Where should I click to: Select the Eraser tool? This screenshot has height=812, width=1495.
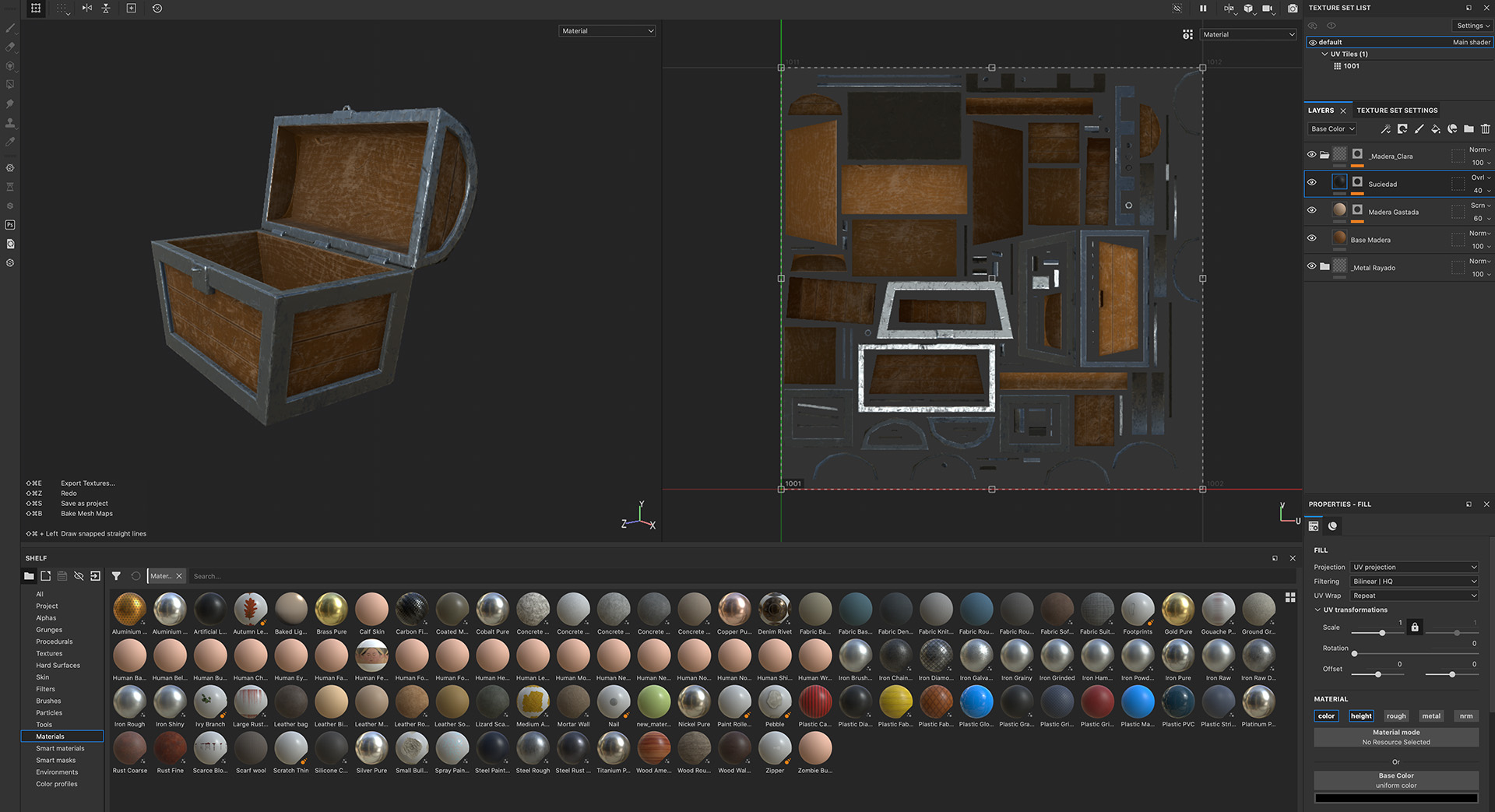tap(10, 47)
